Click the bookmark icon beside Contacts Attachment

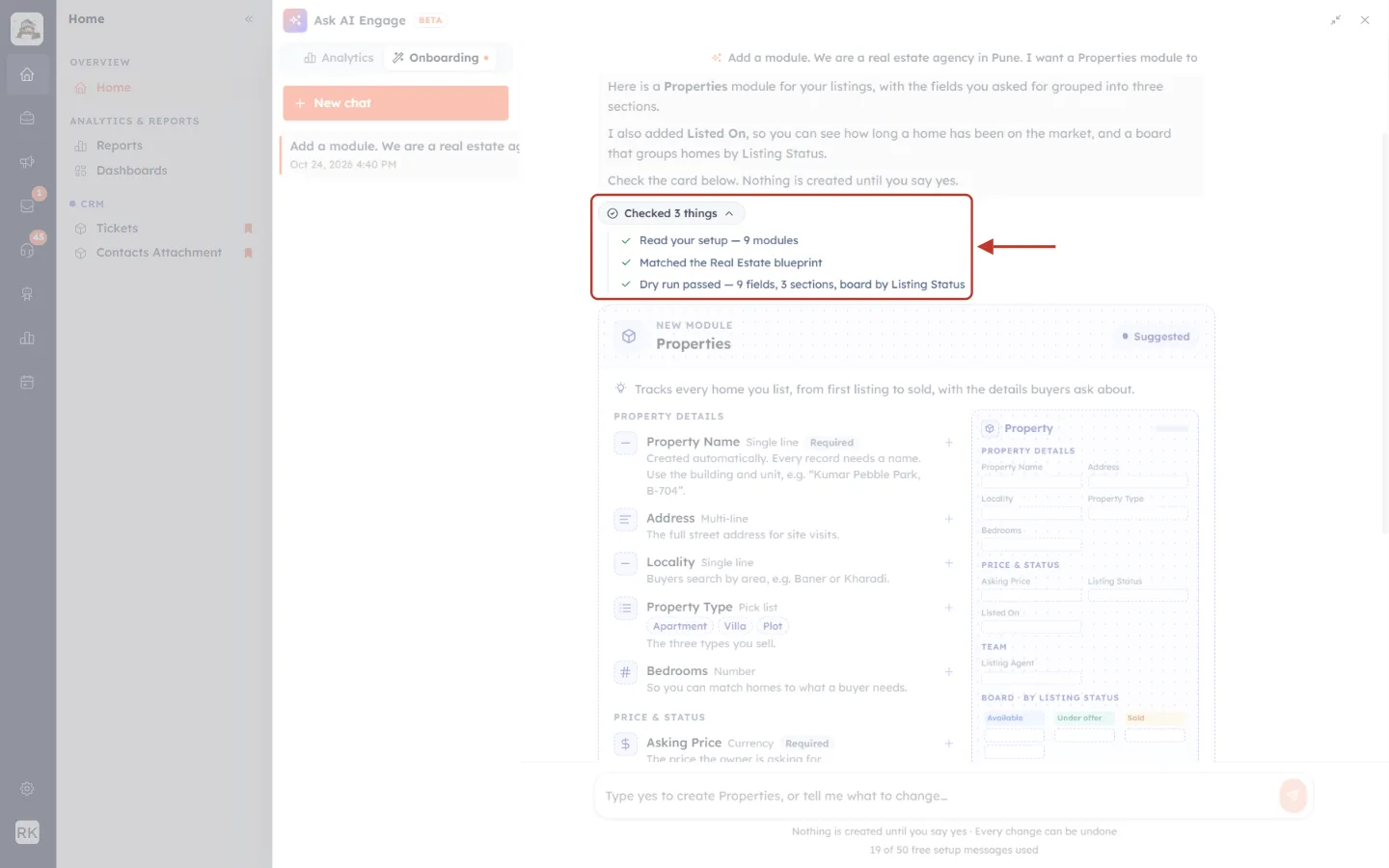point(248,253)
